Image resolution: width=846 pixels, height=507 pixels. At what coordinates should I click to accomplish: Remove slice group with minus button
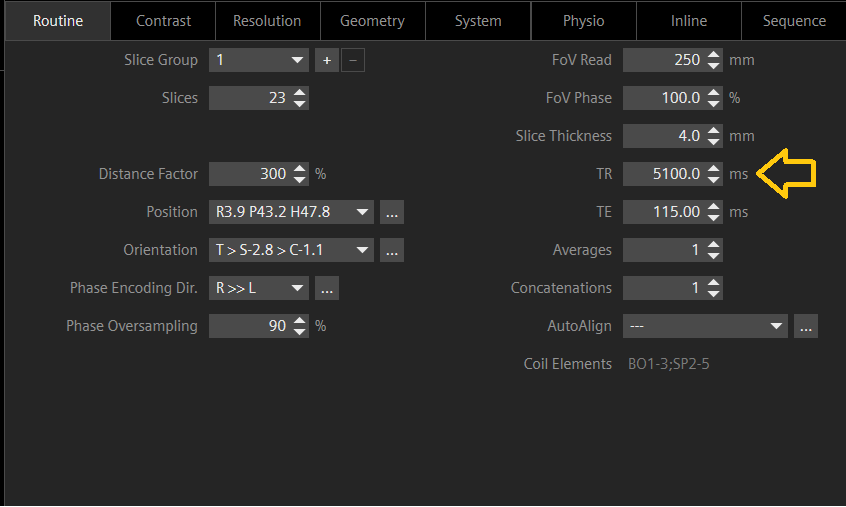353,60
